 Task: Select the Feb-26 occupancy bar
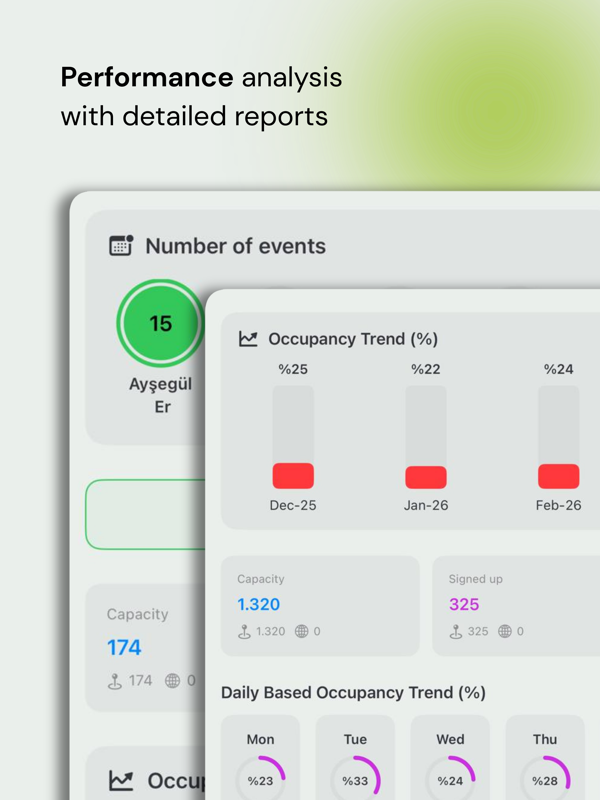pos(558,437)
